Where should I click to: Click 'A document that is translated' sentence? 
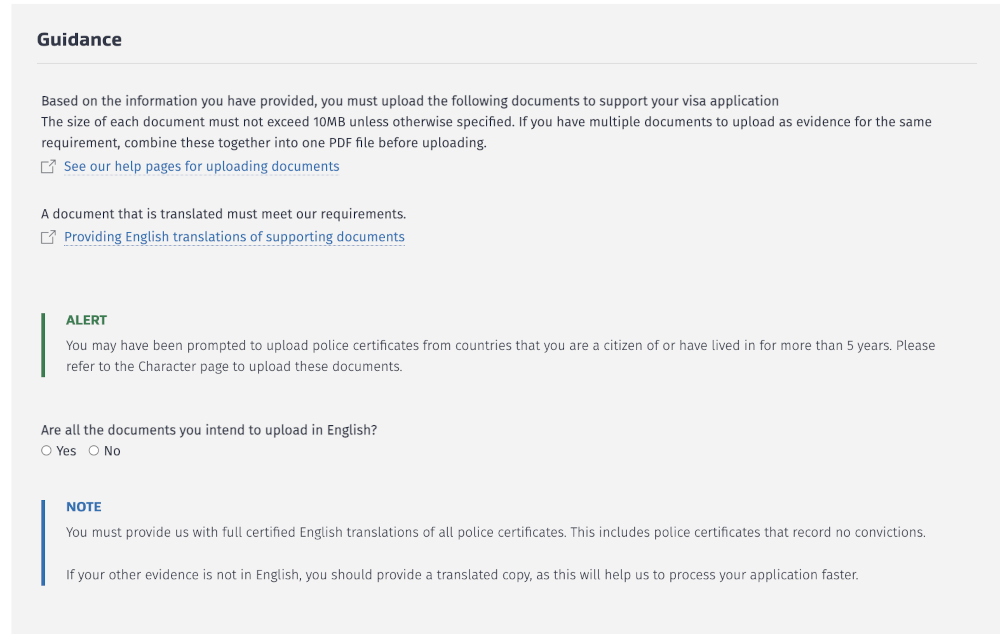point(223,214)
